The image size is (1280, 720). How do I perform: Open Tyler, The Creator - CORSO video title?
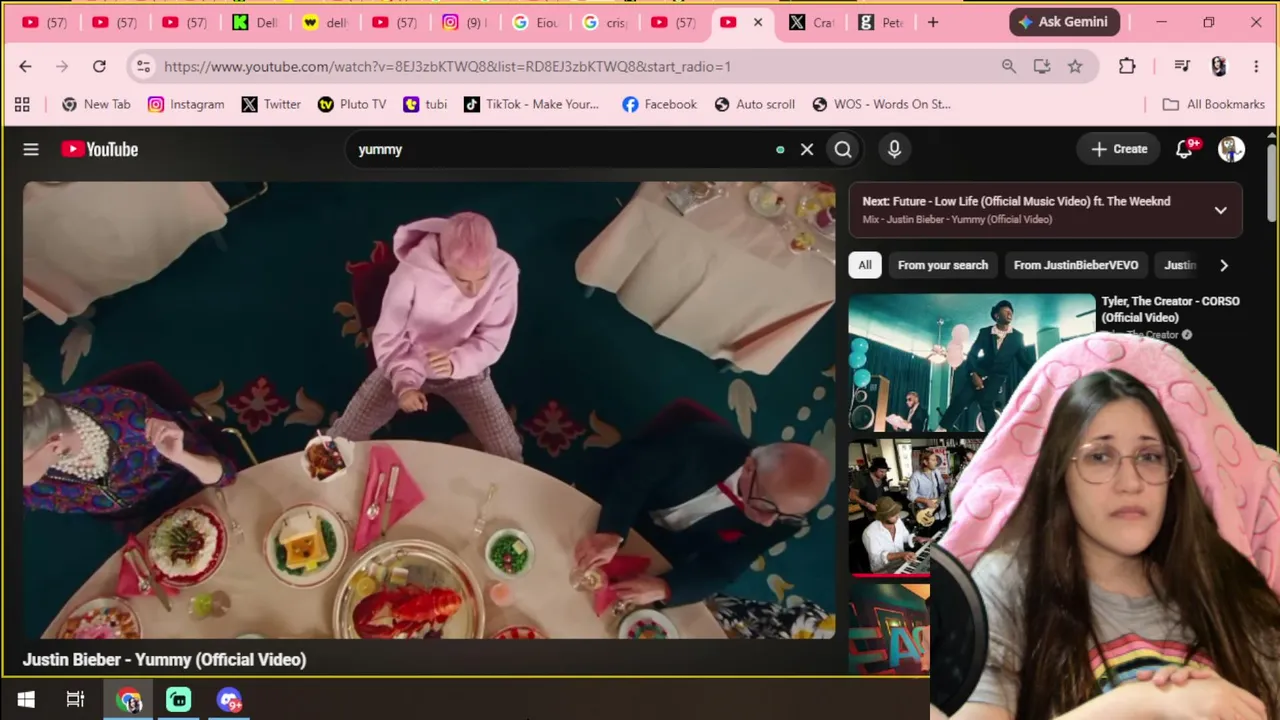pyautogui.click(x=1170, y=309)
